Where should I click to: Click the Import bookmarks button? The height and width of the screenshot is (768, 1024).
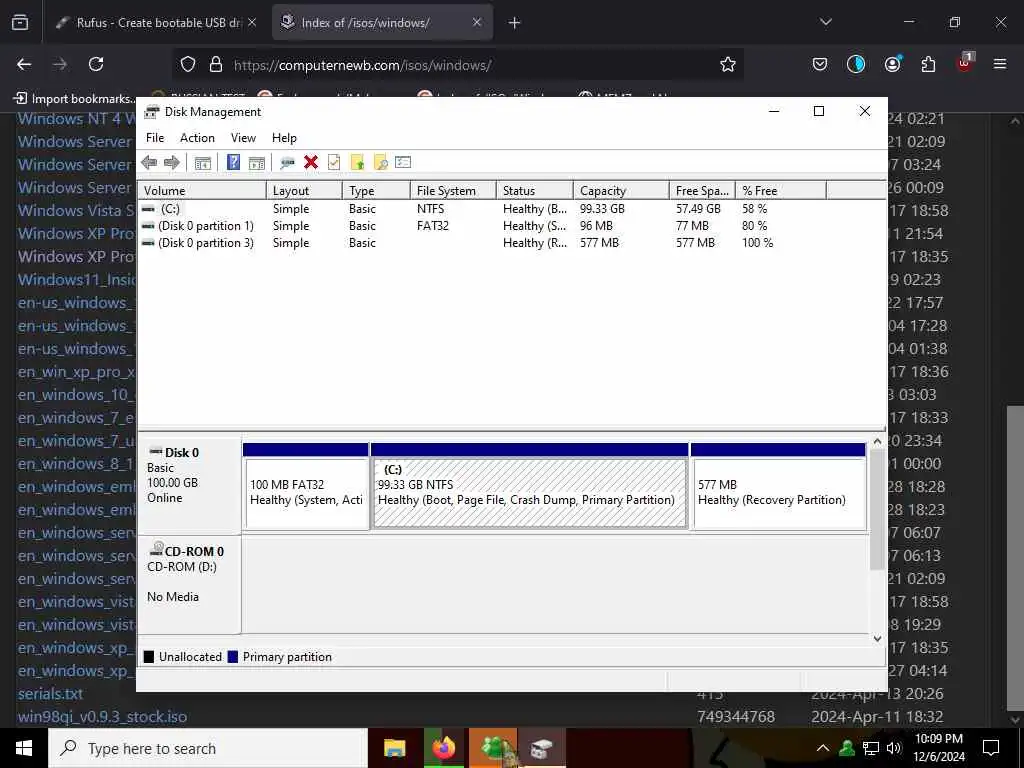pos(74,98)
